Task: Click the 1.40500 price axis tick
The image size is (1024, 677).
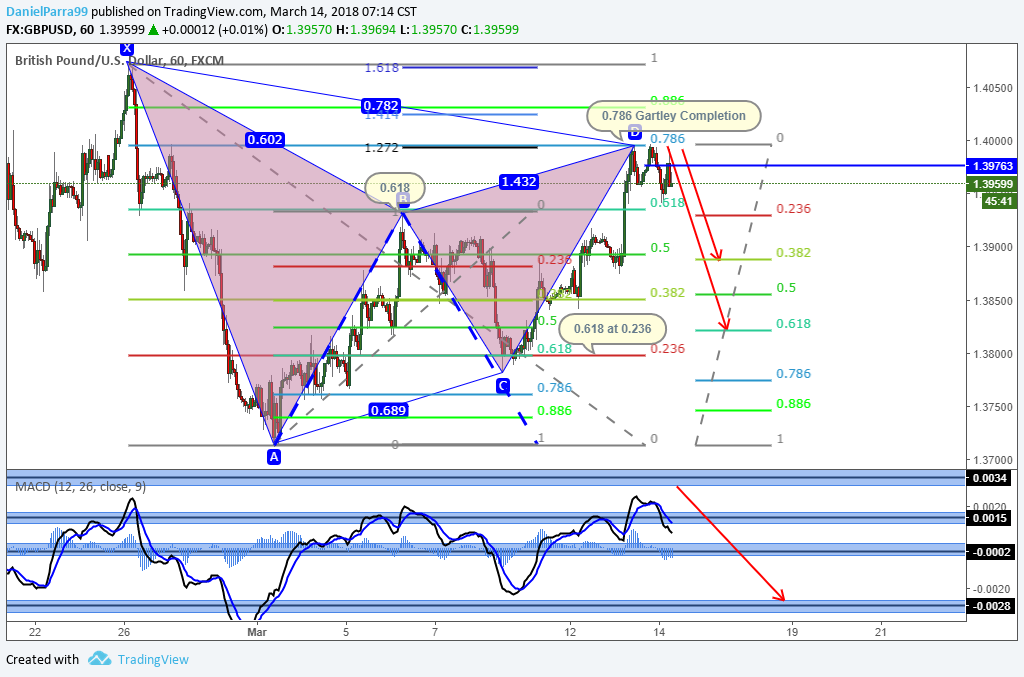Action: [x=993, y=88]
